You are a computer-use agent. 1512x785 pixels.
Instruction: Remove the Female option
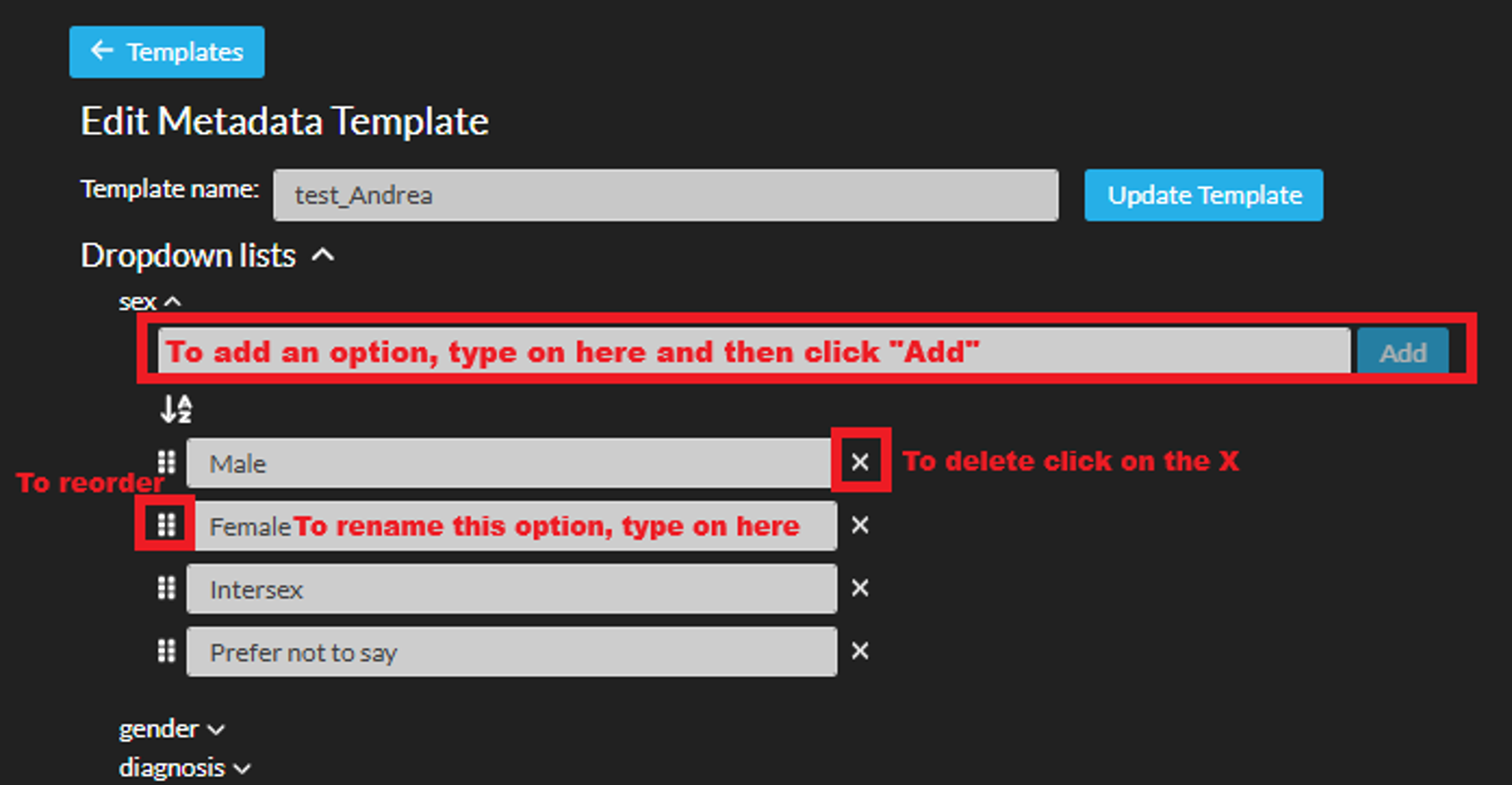(x=860, y=525)
